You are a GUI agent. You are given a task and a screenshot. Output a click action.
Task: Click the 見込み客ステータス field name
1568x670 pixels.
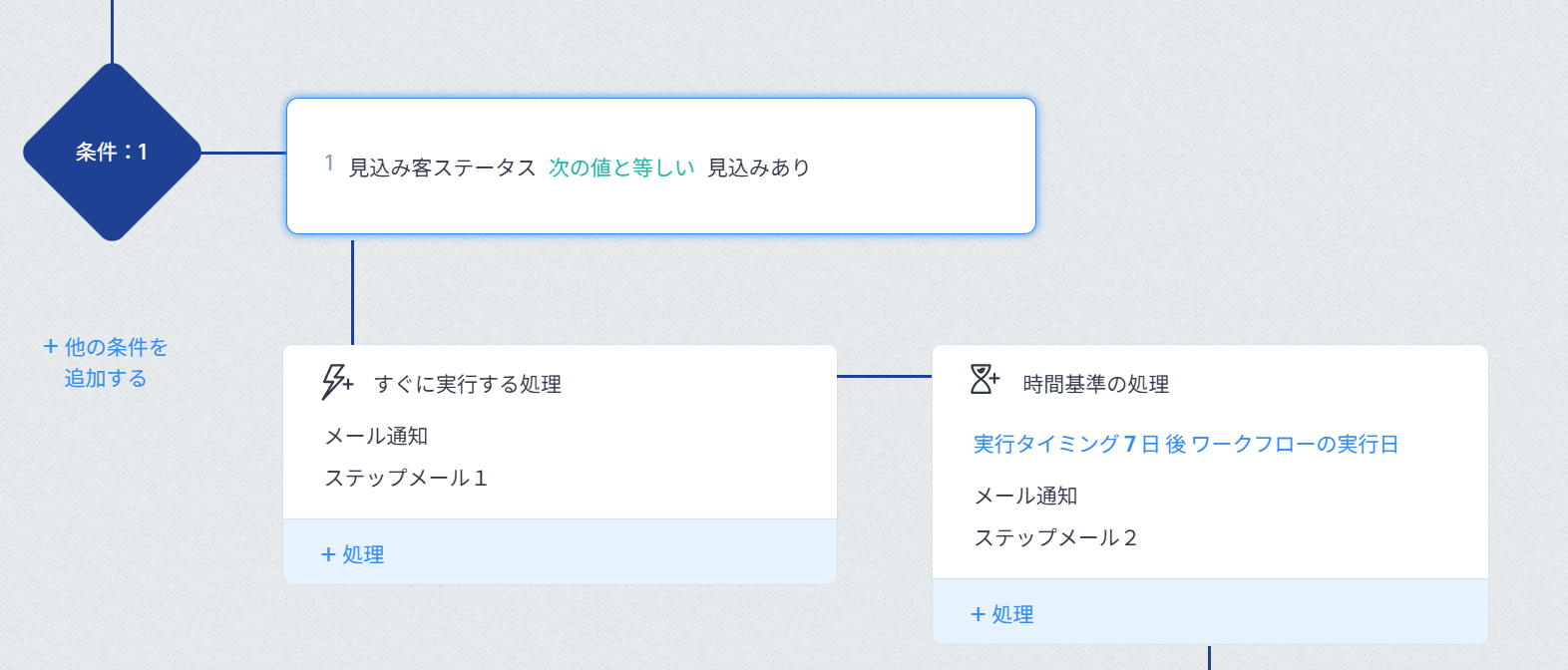[442, 167]
